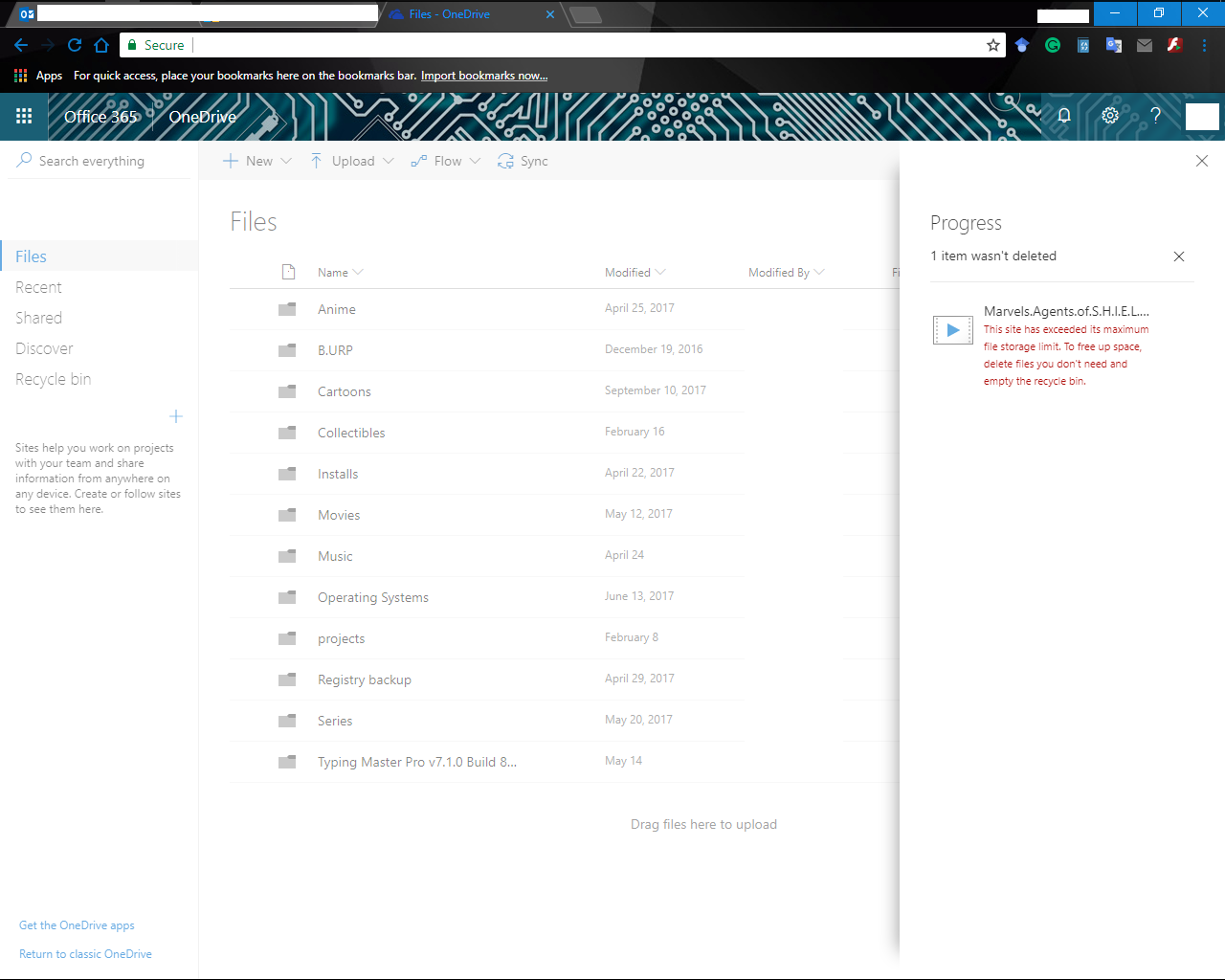Open the Office 365 app launcher grid
1225x980 pixels.
(24, 116)
